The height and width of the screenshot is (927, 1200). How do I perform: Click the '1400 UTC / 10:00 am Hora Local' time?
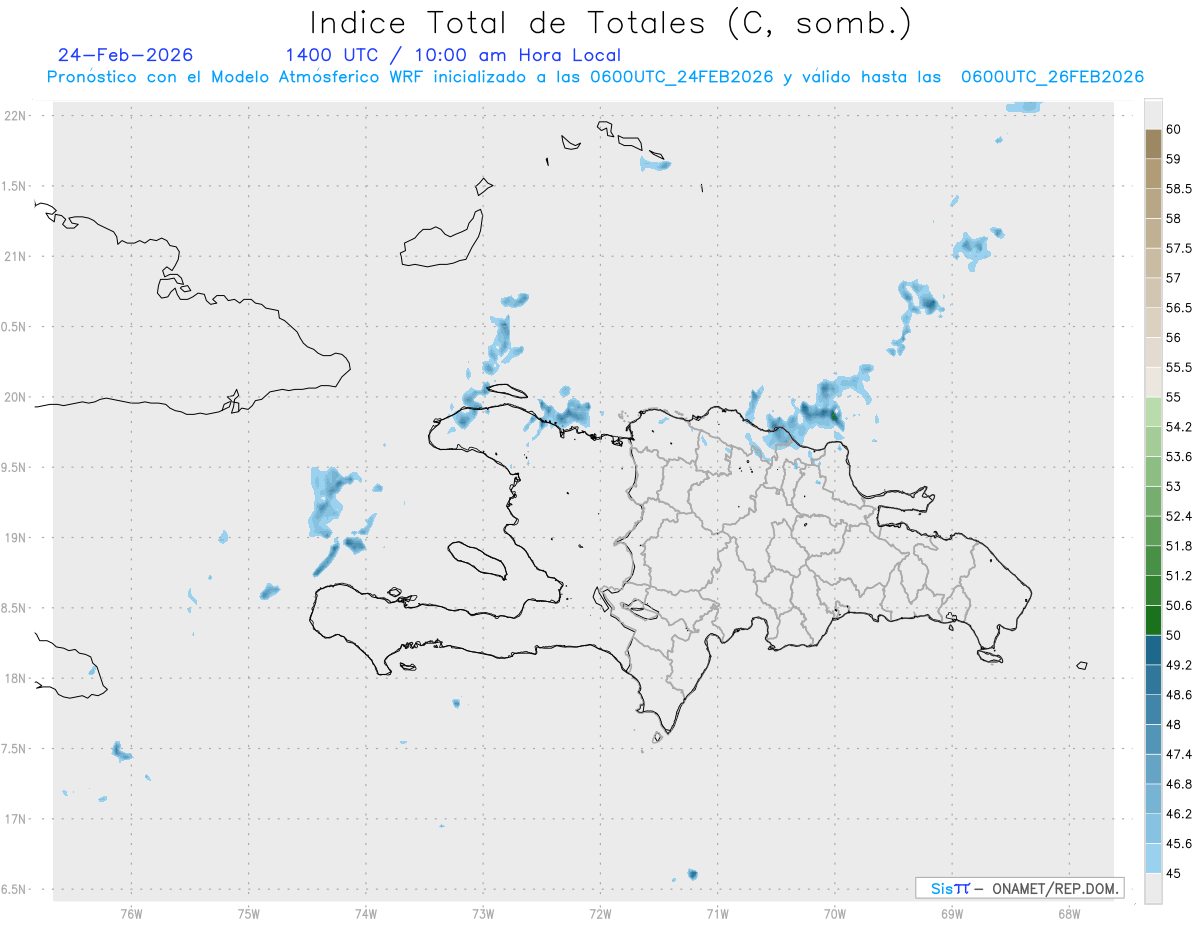tap(453, 55)
